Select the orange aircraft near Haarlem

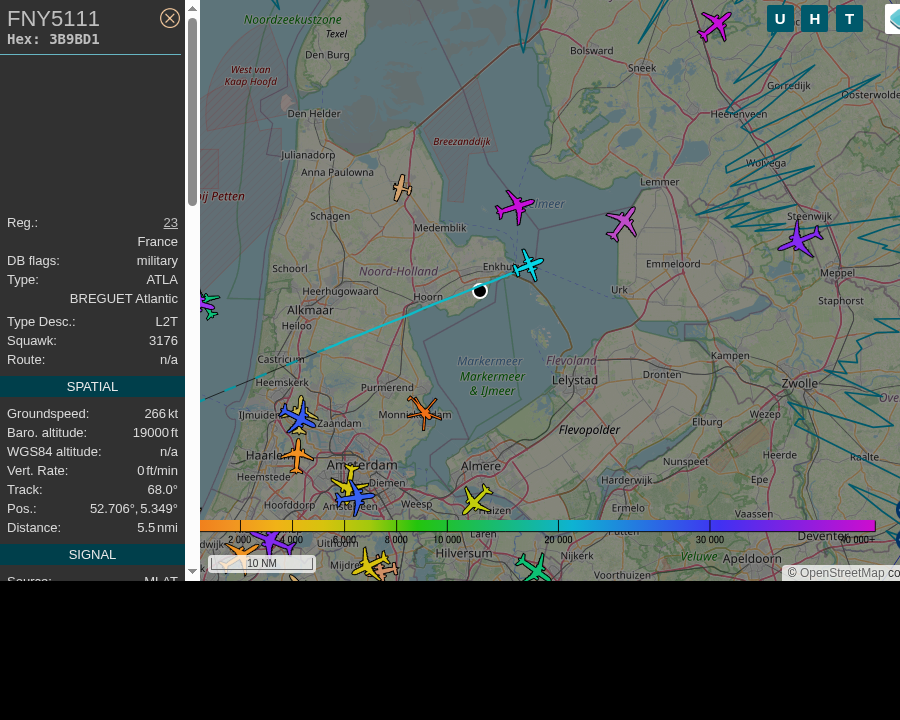(x=297, y=456)
